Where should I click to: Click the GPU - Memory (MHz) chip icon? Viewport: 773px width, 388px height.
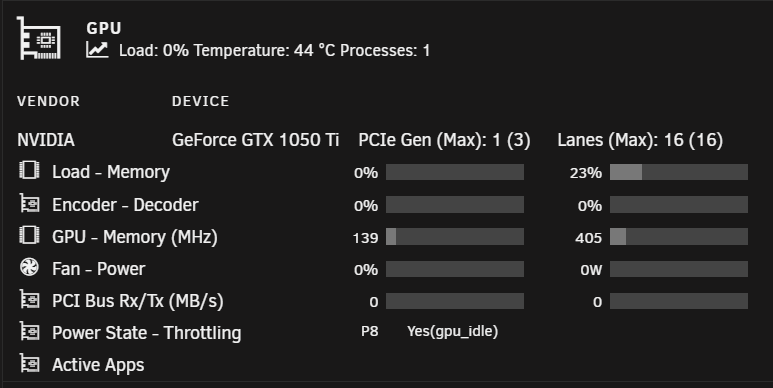pyautogui.click(x=29, y=236)
